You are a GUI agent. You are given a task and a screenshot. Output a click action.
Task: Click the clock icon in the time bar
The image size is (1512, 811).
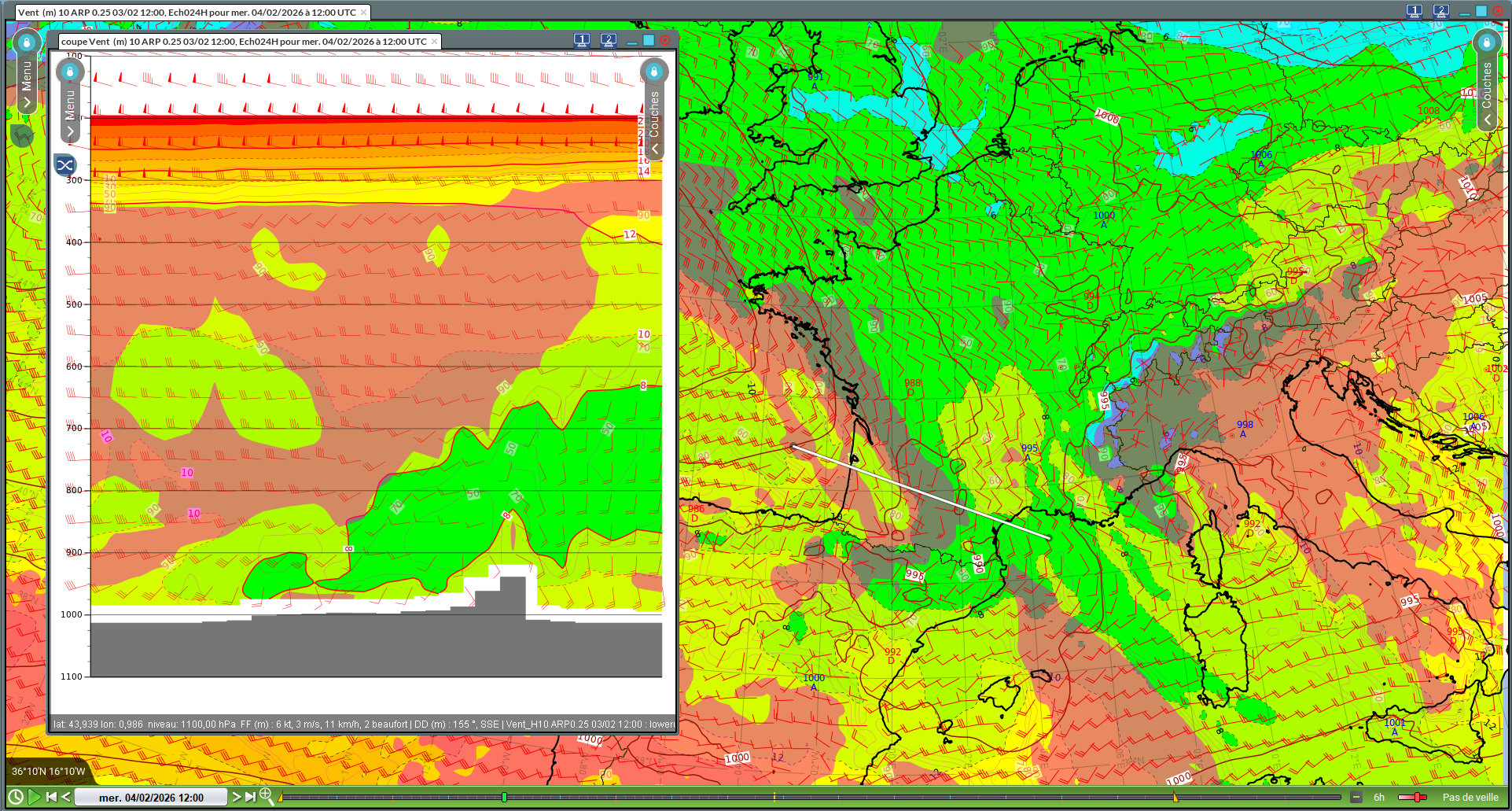(x=15, y=797)
